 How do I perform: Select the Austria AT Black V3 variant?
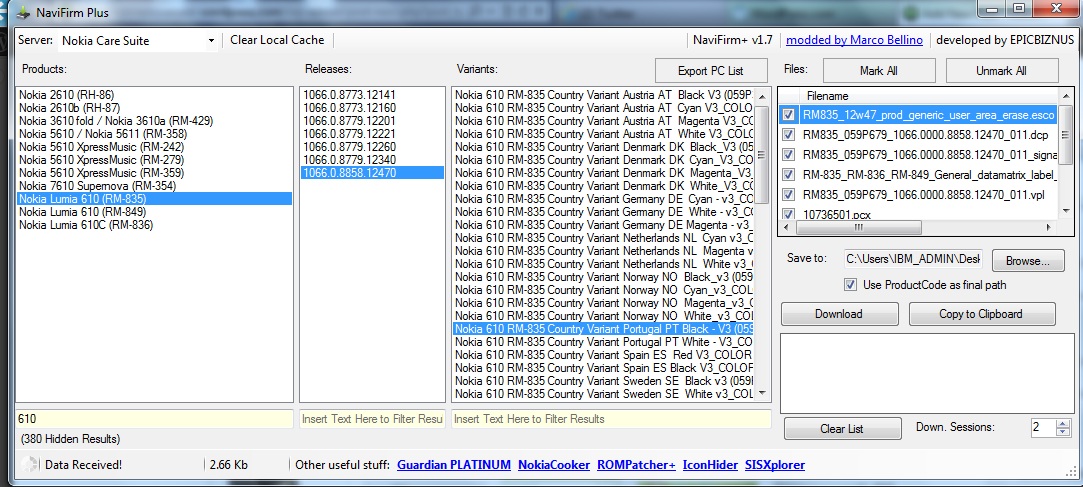pos(604,95)
